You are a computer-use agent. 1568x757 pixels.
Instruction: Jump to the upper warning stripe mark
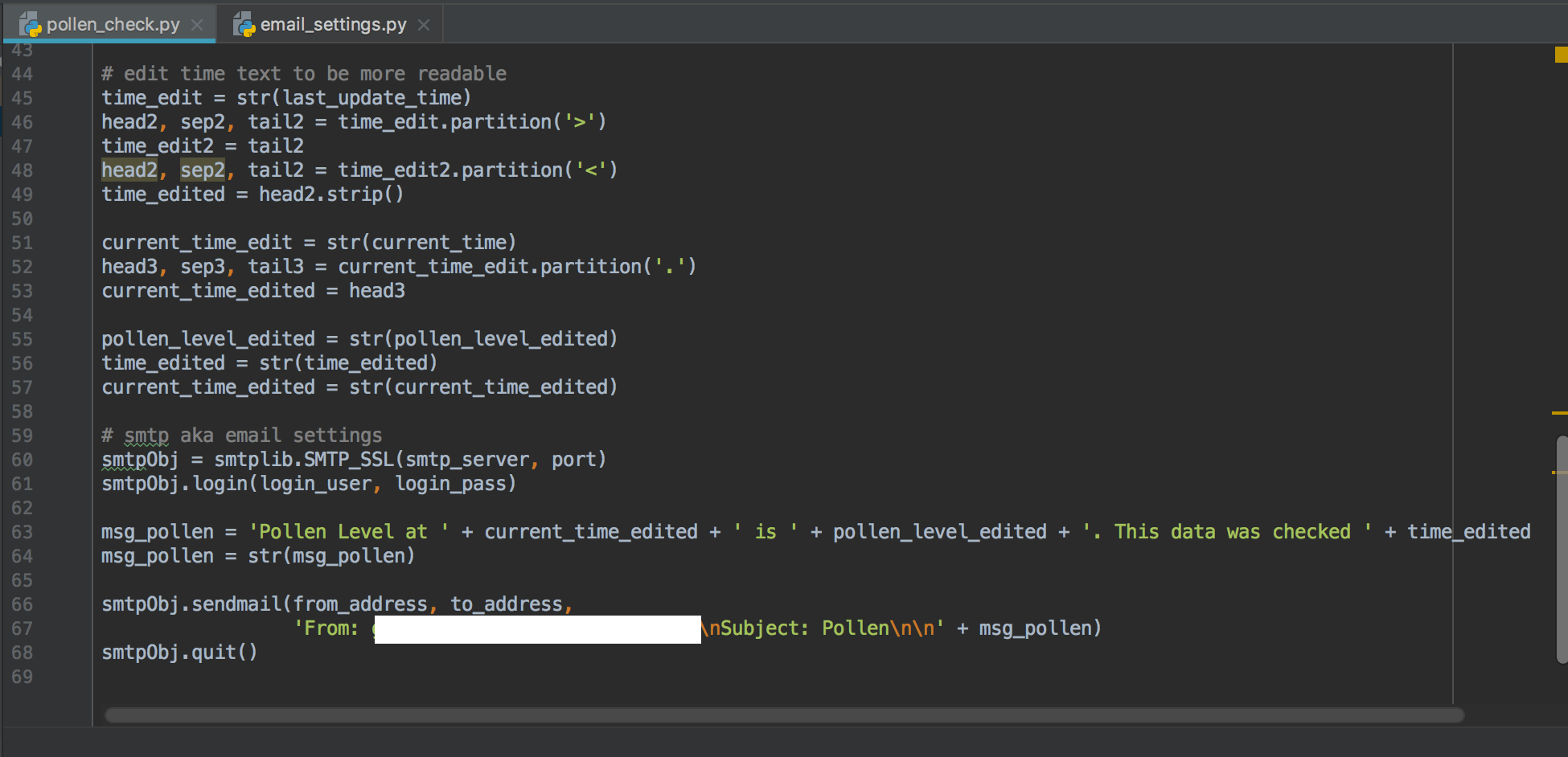coord(1559,413)
